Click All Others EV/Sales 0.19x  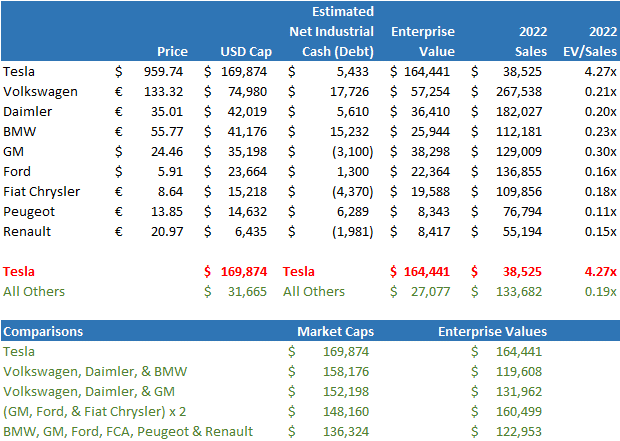(600, 292)
